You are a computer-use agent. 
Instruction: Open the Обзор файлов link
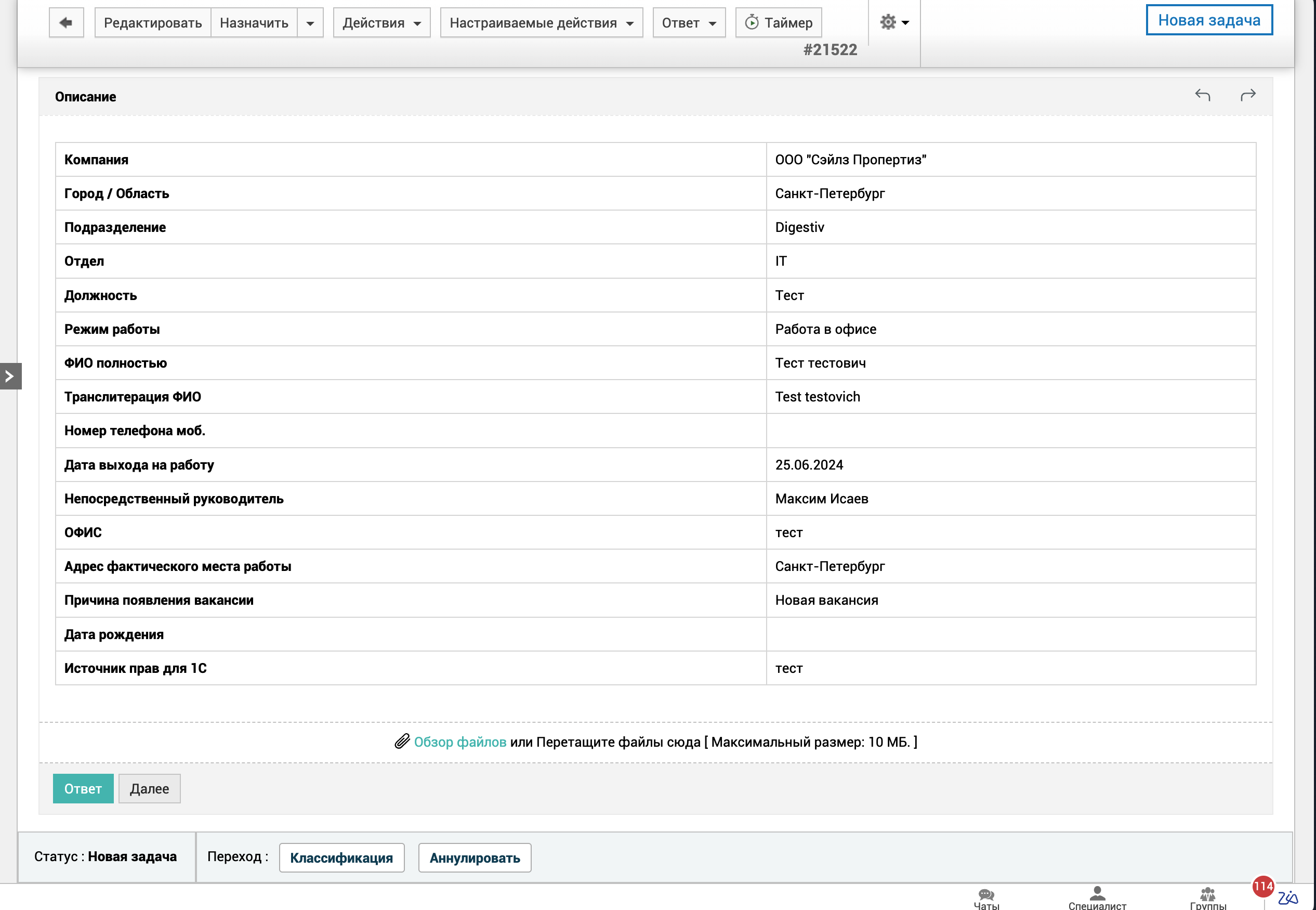(x=459, y=742)
